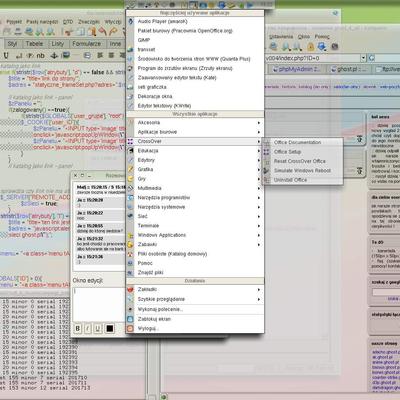Click the Pomoc help icon in the menu
Screen dimensions: 400x400
130,263
